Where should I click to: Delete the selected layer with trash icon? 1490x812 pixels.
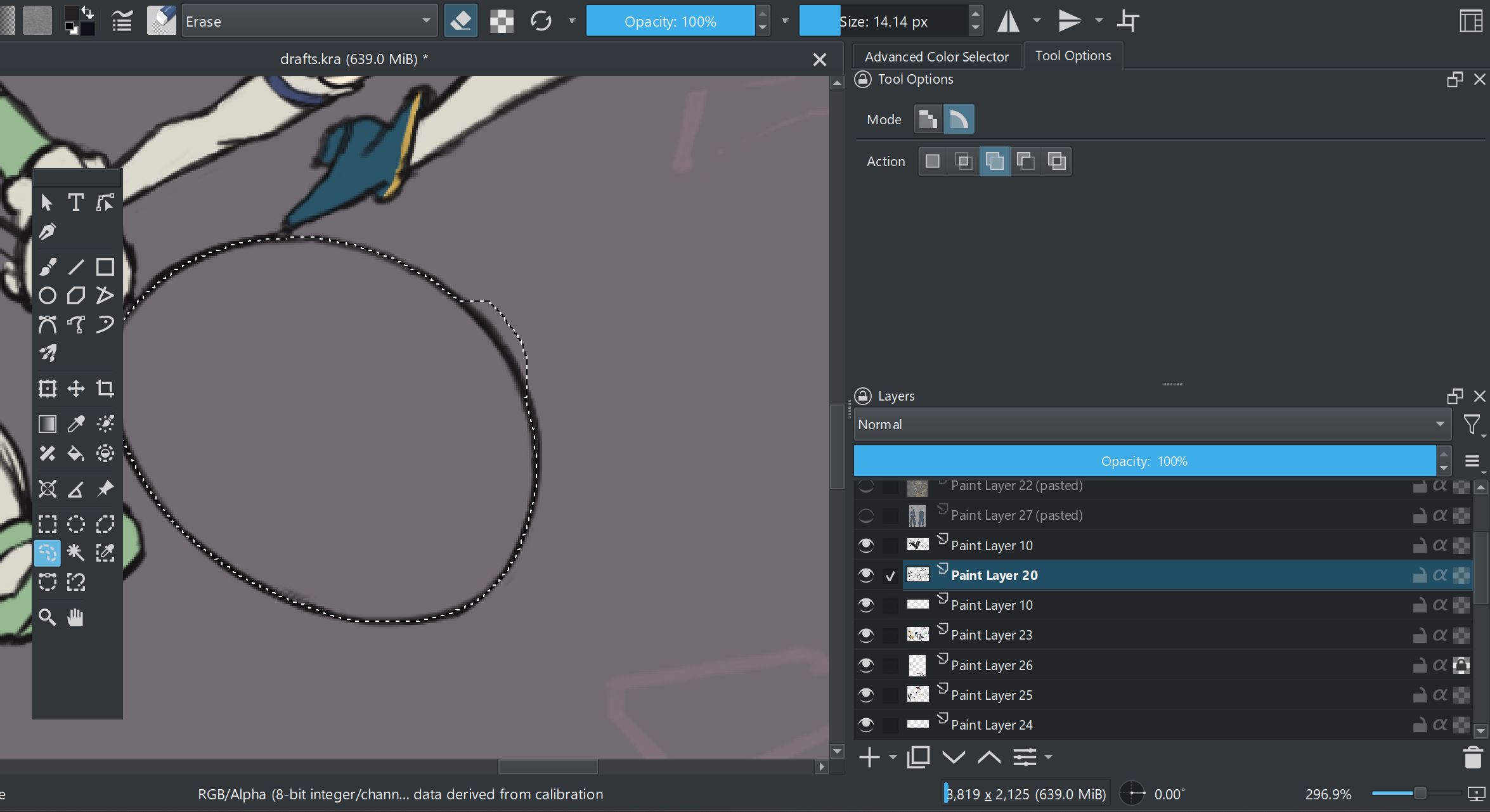1472,757
